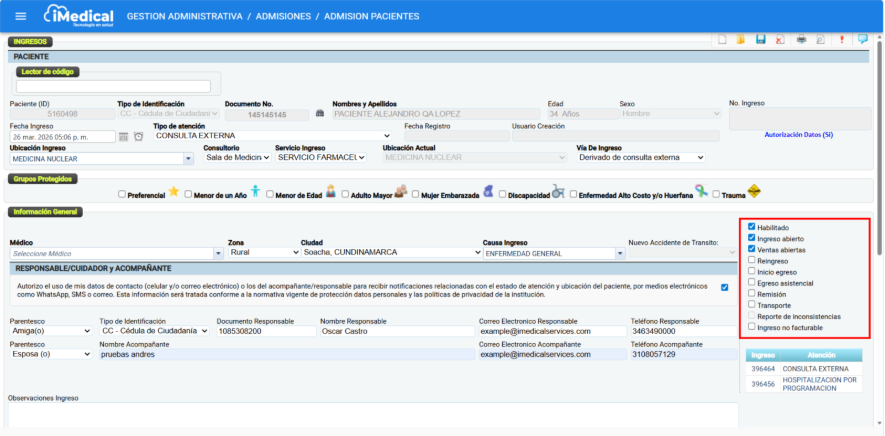The image size is (885, 436).
Task: Enable the Reingreso checkbox
Action: point(752,260)
